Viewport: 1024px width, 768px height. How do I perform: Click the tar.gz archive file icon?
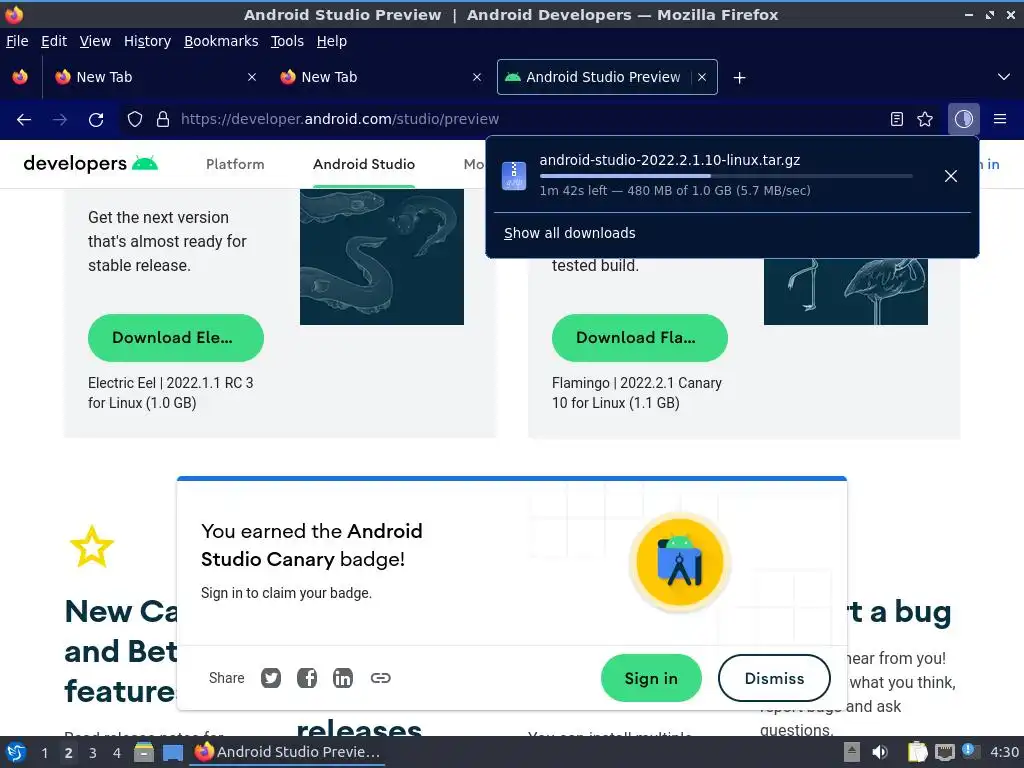[x=514, y=176]
